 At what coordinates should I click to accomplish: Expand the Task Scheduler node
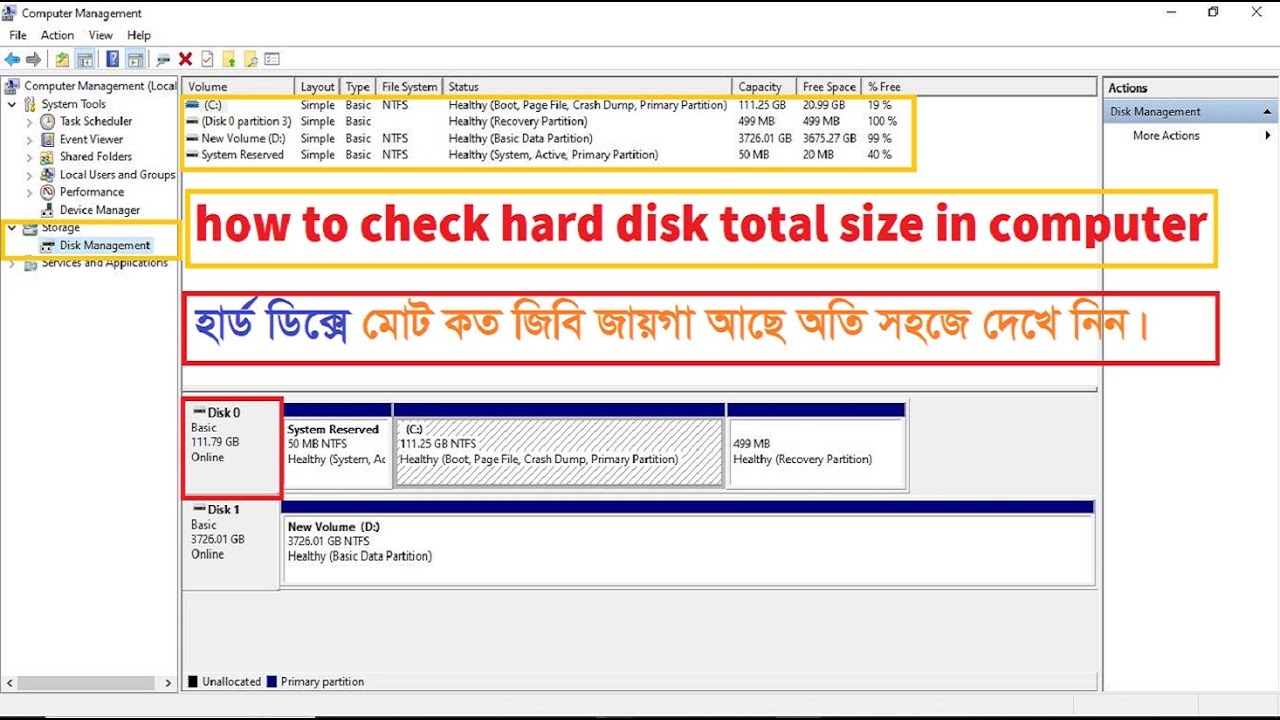point(29,121)
